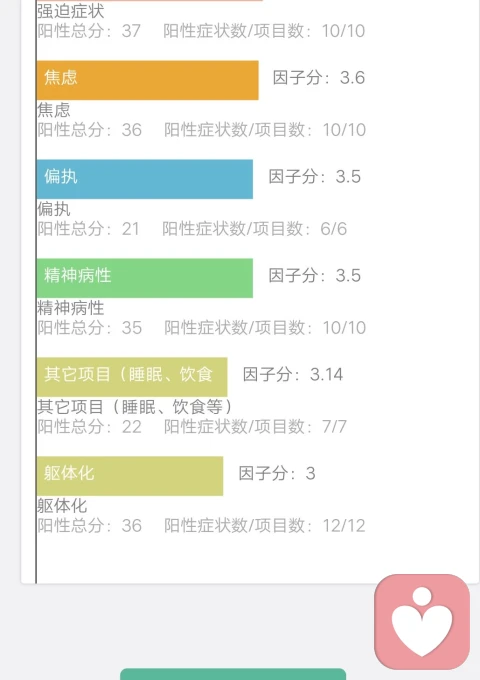Select the orange 焦虑 bar
Screen dimensions: 480x680
[x=147, y=80]
